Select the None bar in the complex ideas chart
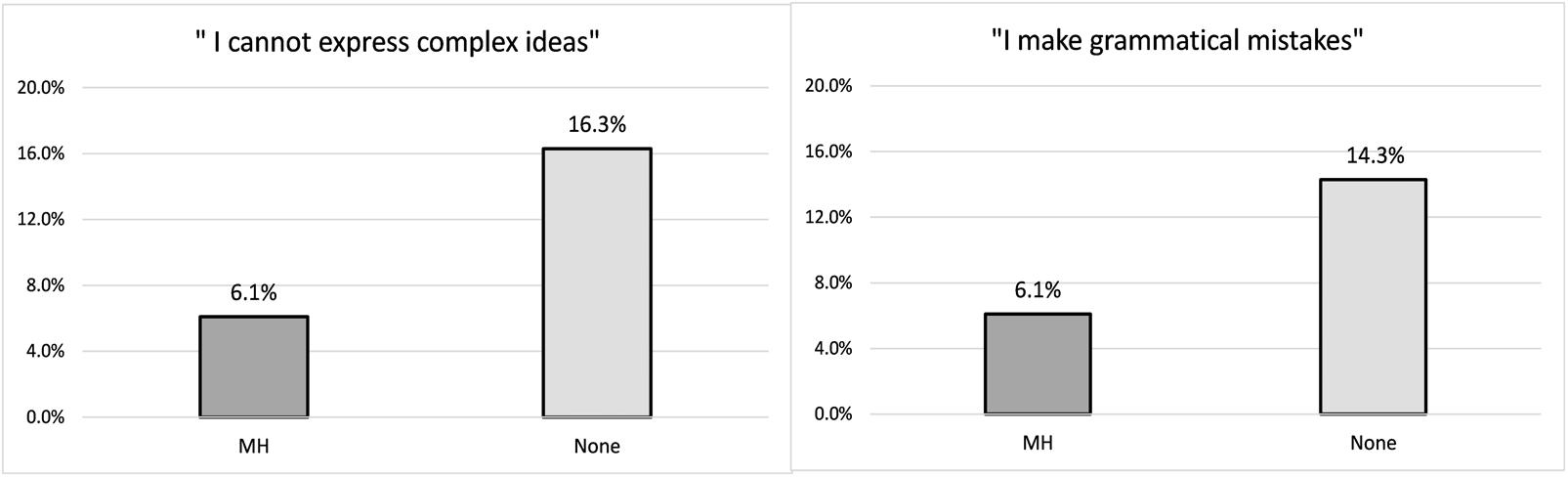 point(597,282)
